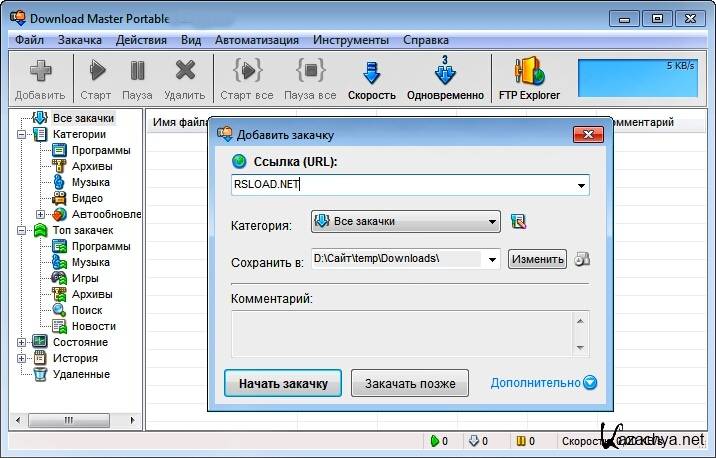Open the Автоматизация menu
The height and width of the screenshot is (458, 716).
pos(256,40)
